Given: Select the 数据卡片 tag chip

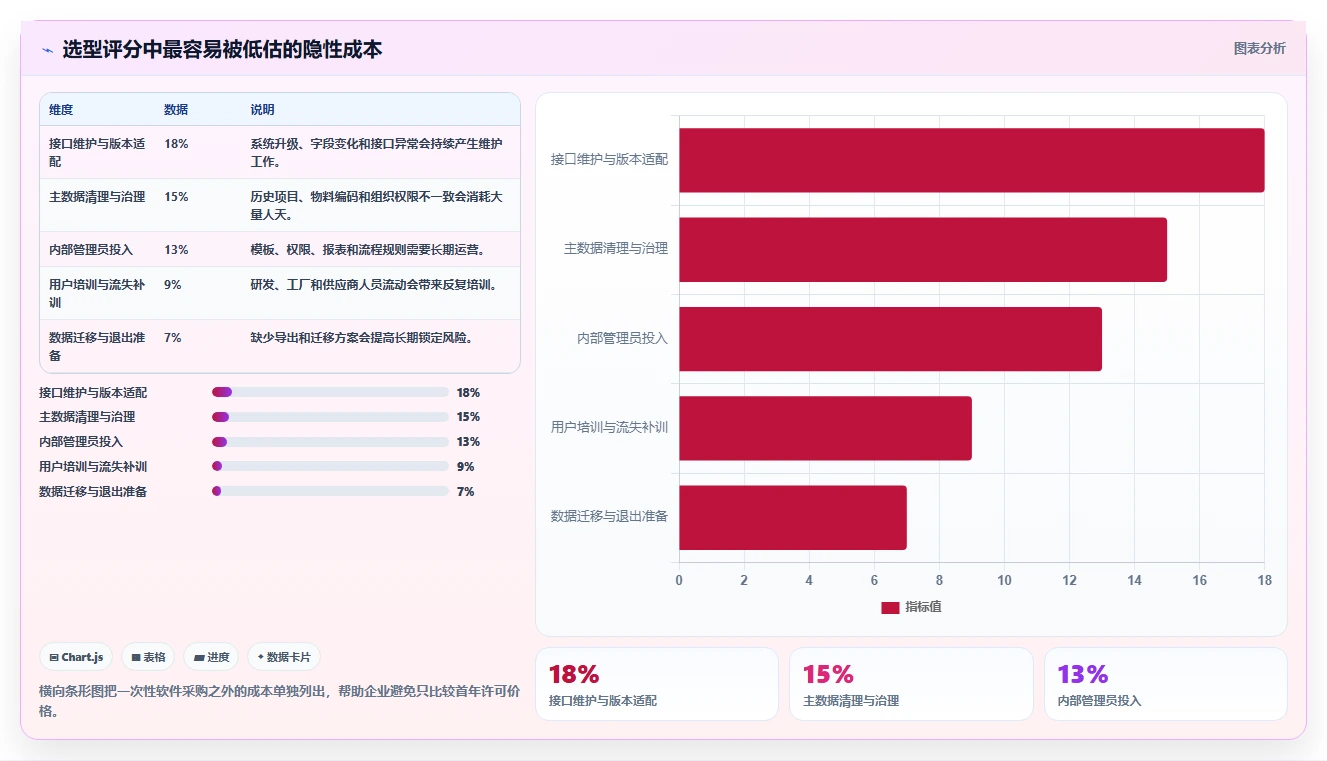Looking at the screenshot, I should [284, 657].
